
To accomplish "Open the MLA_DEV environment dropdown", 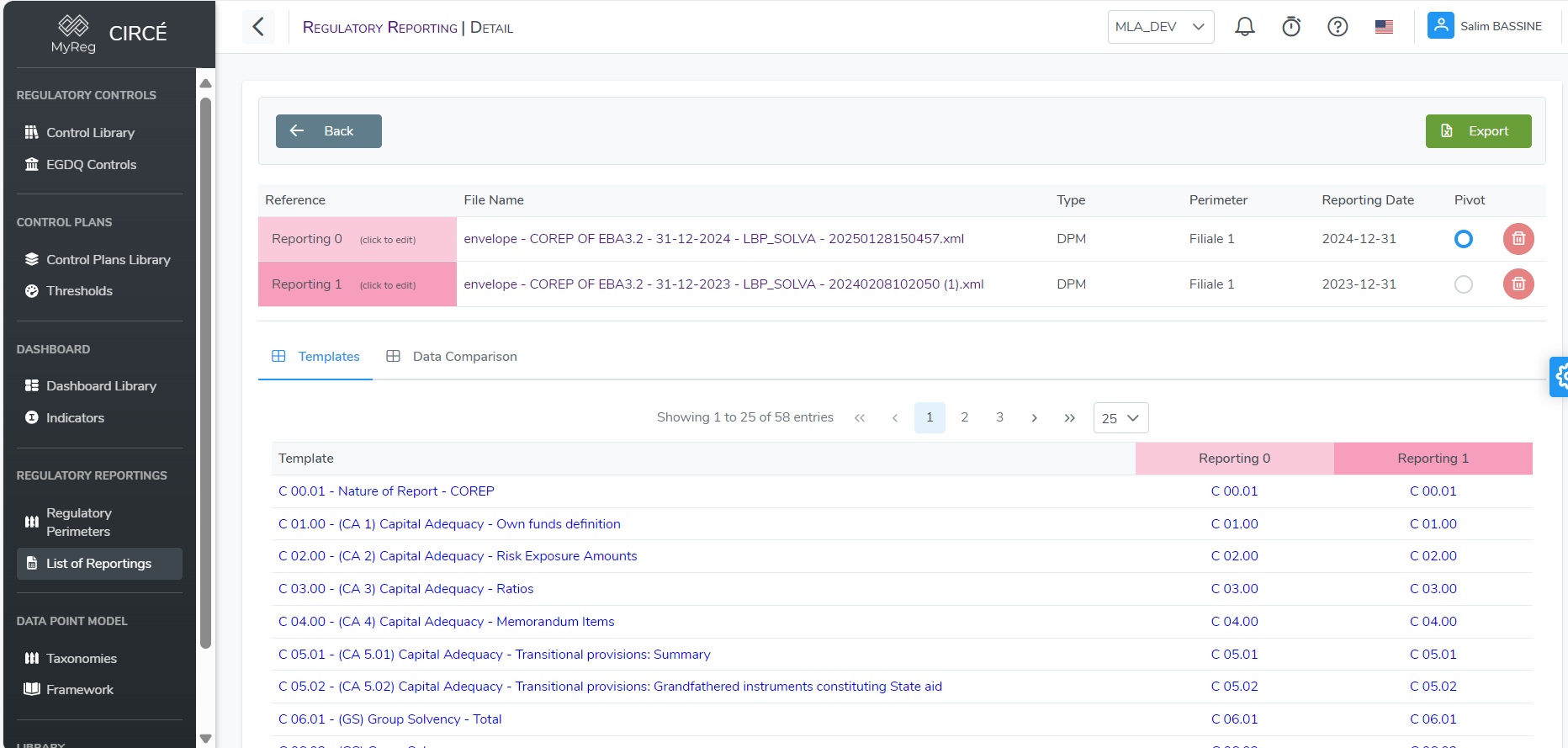I will pyautogui.click(x=1161, y=27).
